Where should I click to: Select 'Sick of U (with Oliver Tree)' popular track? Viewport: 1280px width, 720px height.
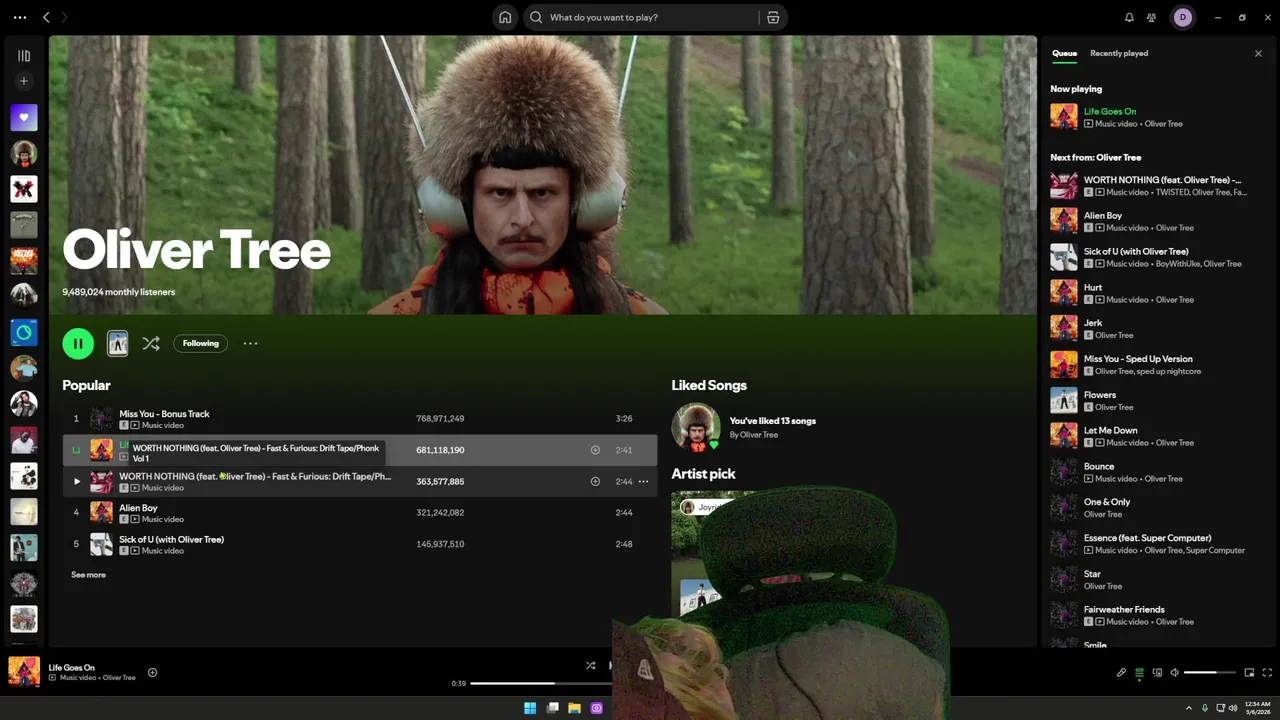point(171,539)
